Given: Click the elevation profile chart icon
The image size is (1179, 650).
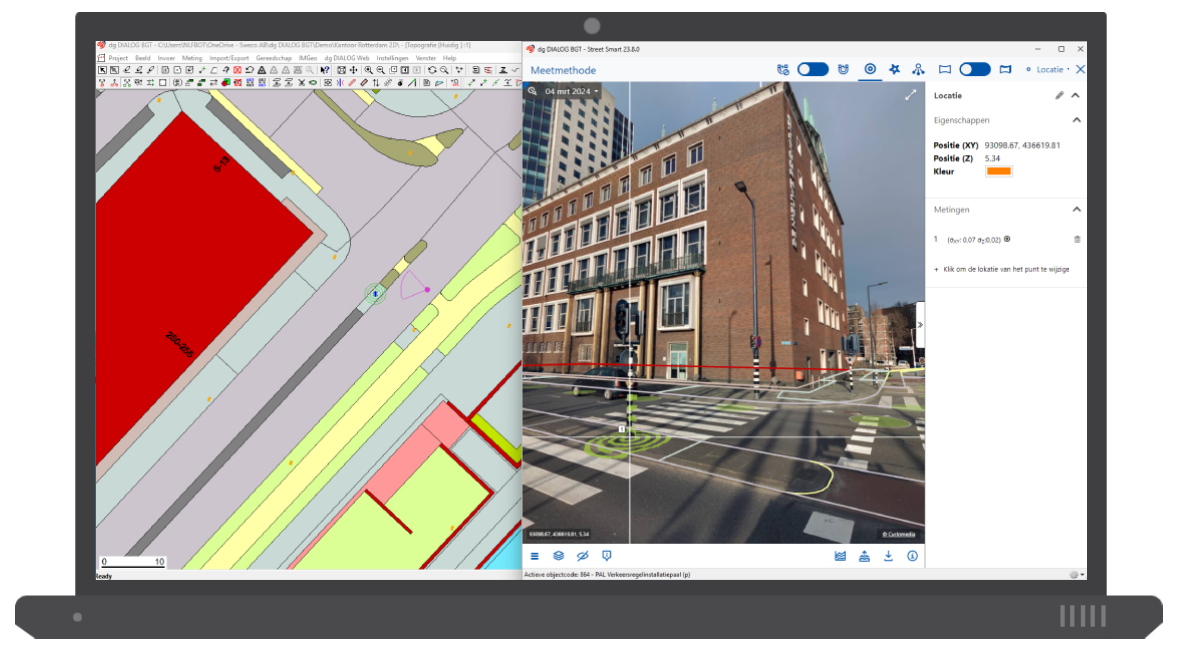Looking at the screenshot, I should [840, 556].
